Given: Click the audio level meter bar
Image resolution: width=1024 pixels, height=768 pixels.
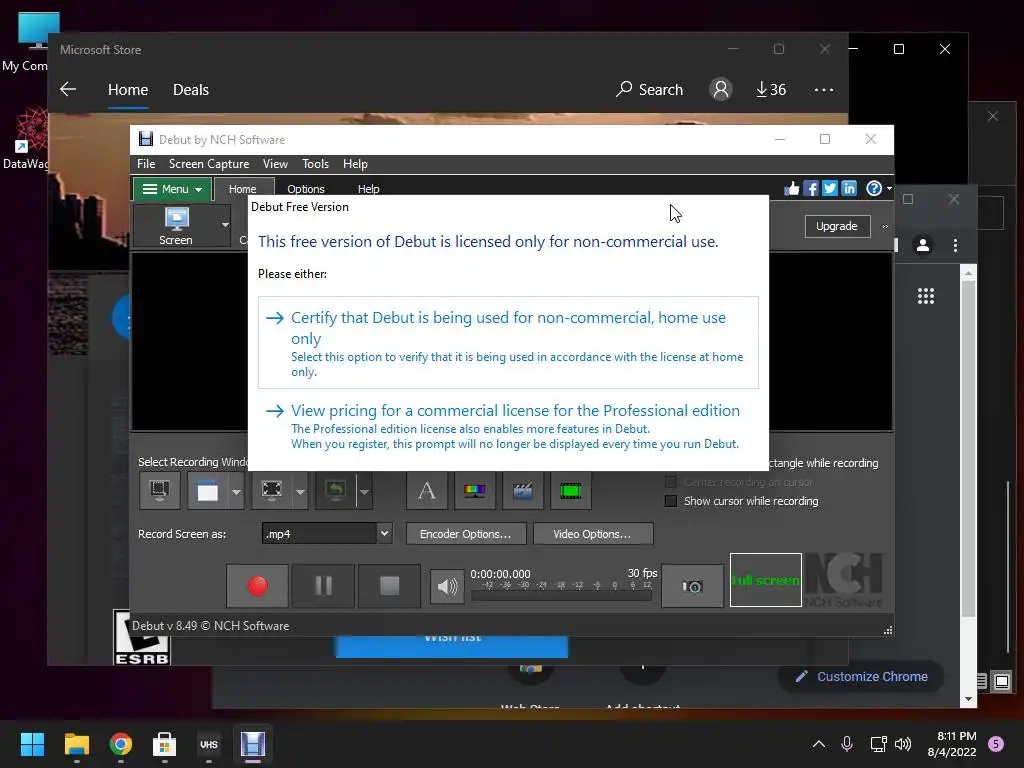Looking at the screenshot, I should [562, 595].
